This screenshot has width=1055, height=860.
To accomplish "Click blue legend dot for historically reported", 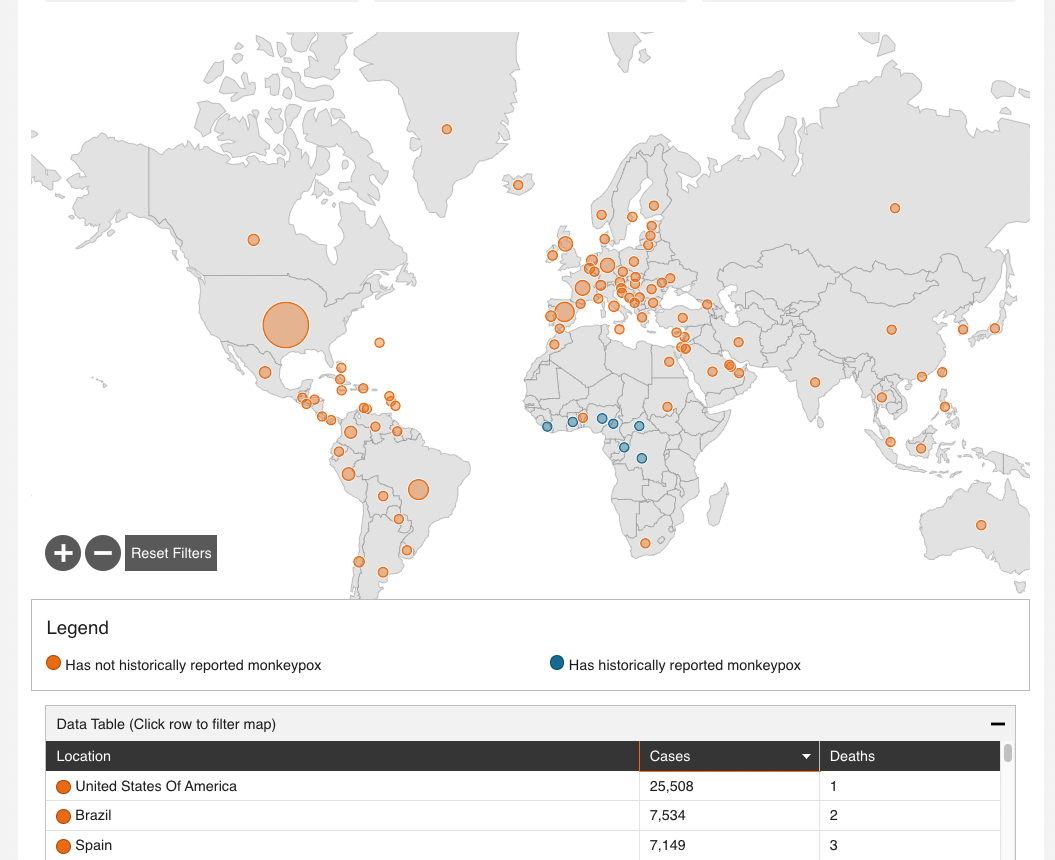I will pyautogui.click(x=557, y=663).
